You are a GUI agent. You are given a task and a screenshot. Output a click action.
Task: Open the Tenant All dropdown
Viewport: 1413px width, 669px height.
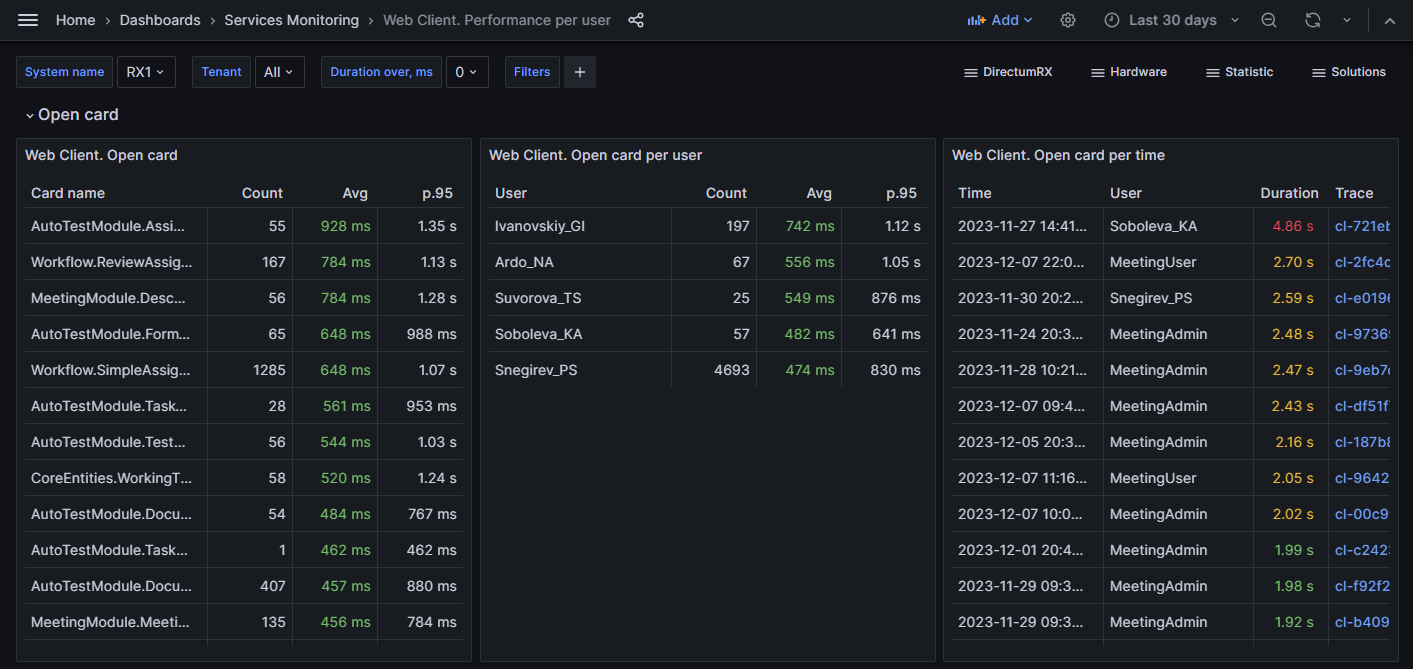click(x=280, y=72)
